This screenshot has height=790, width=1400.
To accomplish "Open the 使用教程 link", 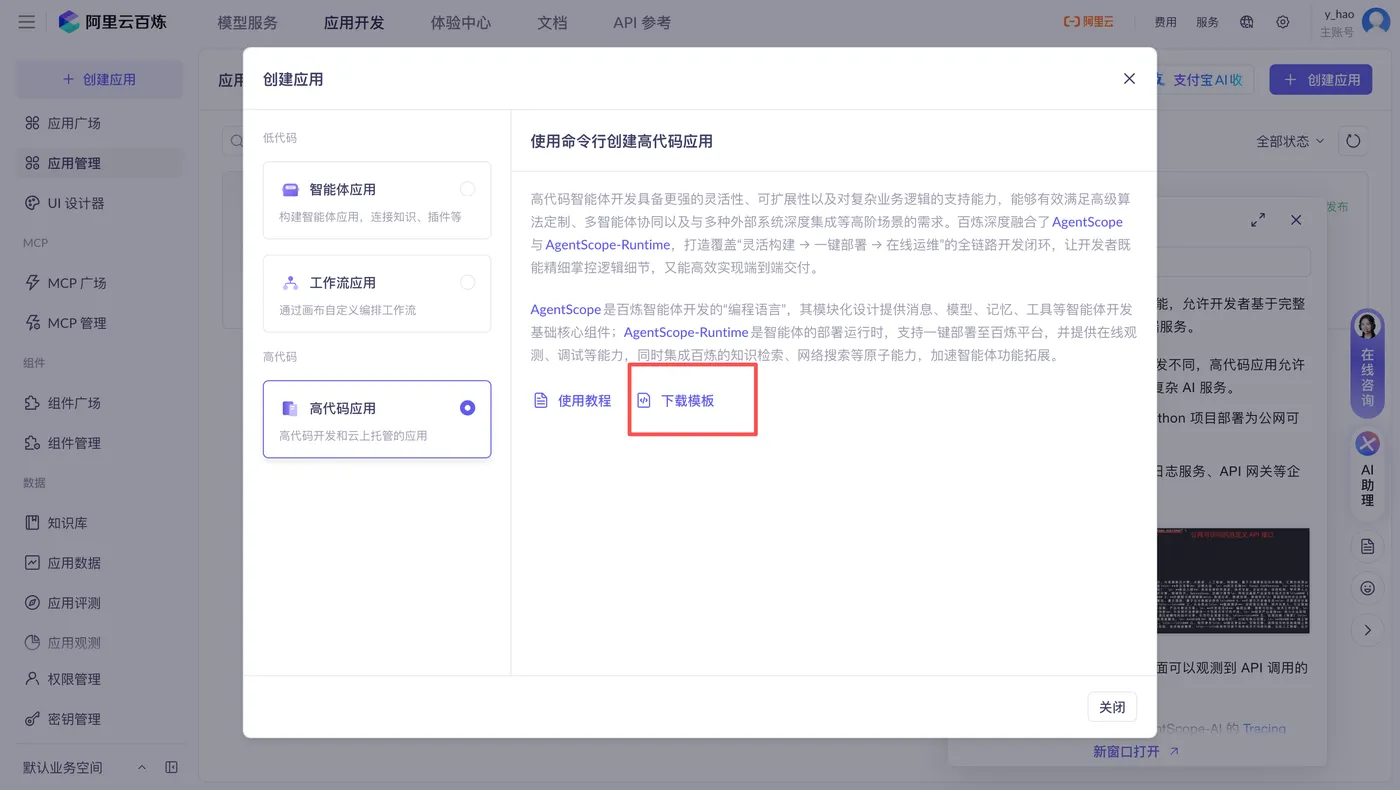I will (584, 400).
